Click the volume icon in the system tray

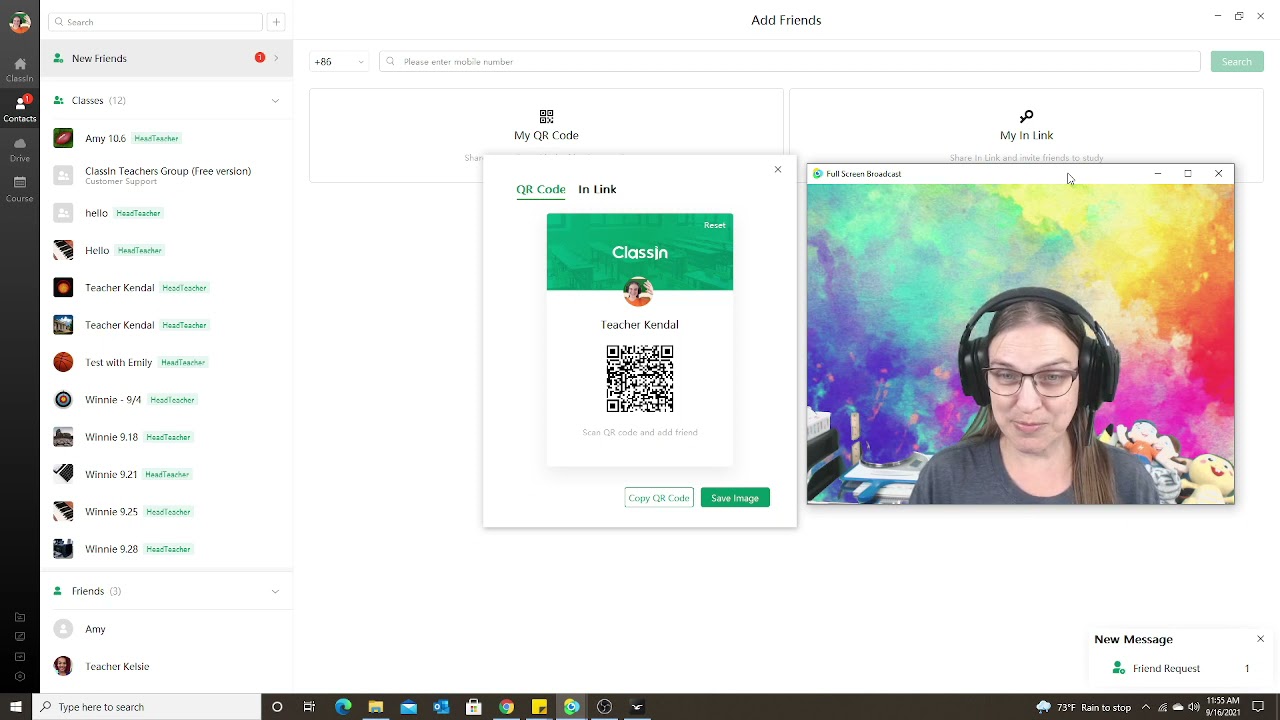[1194, 707]
